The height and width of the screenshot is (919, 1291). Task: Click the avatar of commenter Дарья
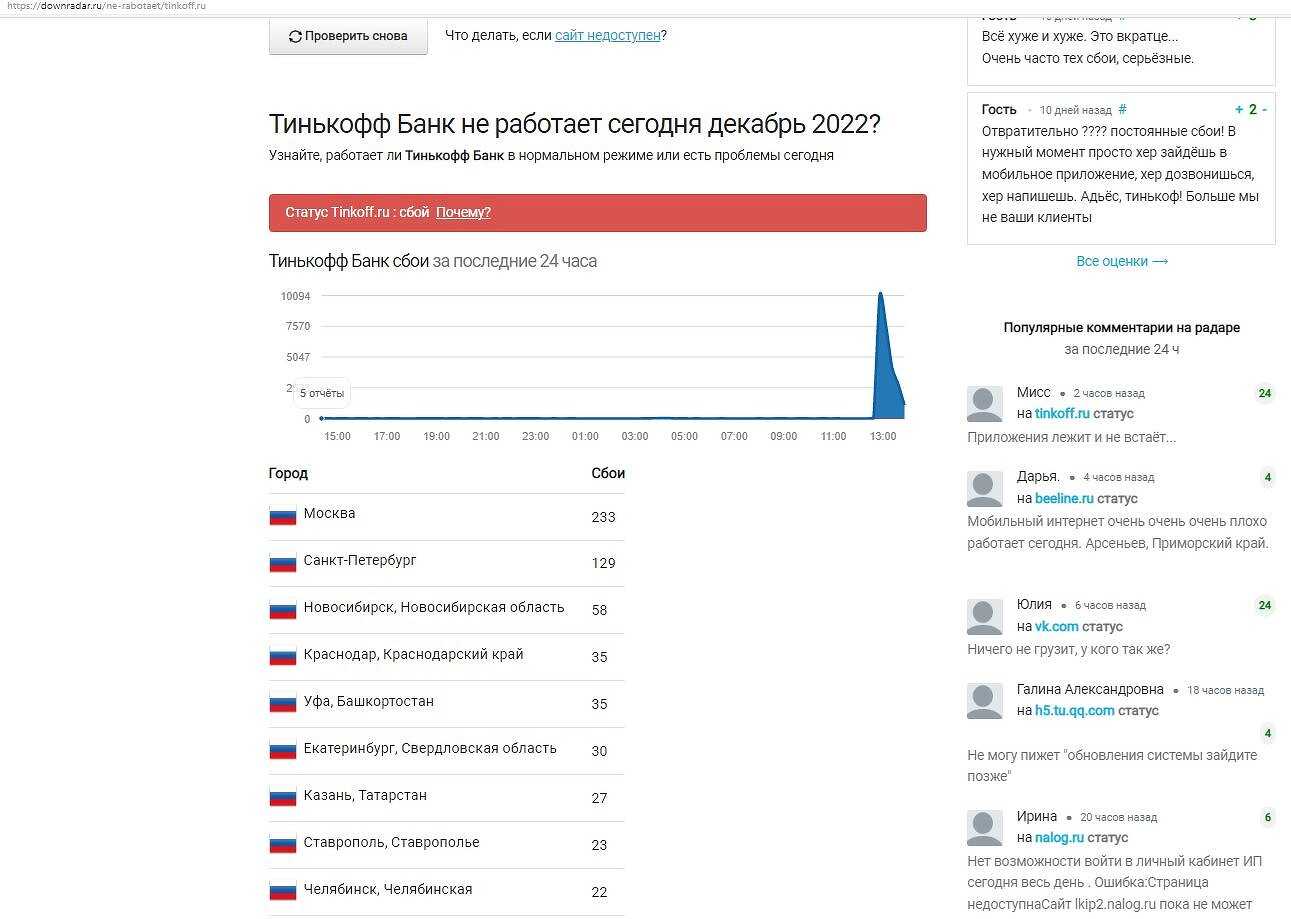pos(985,488)
